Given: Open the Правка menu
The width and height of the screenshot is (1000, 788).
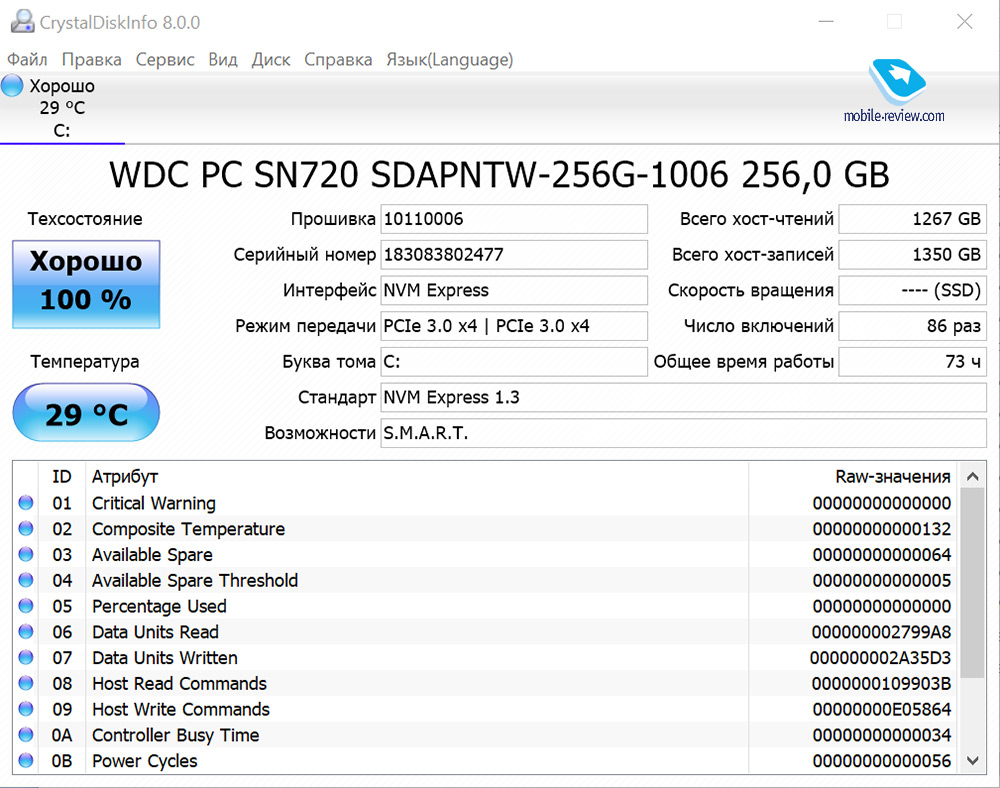Looking at the screenshot, I should point(91,59).
